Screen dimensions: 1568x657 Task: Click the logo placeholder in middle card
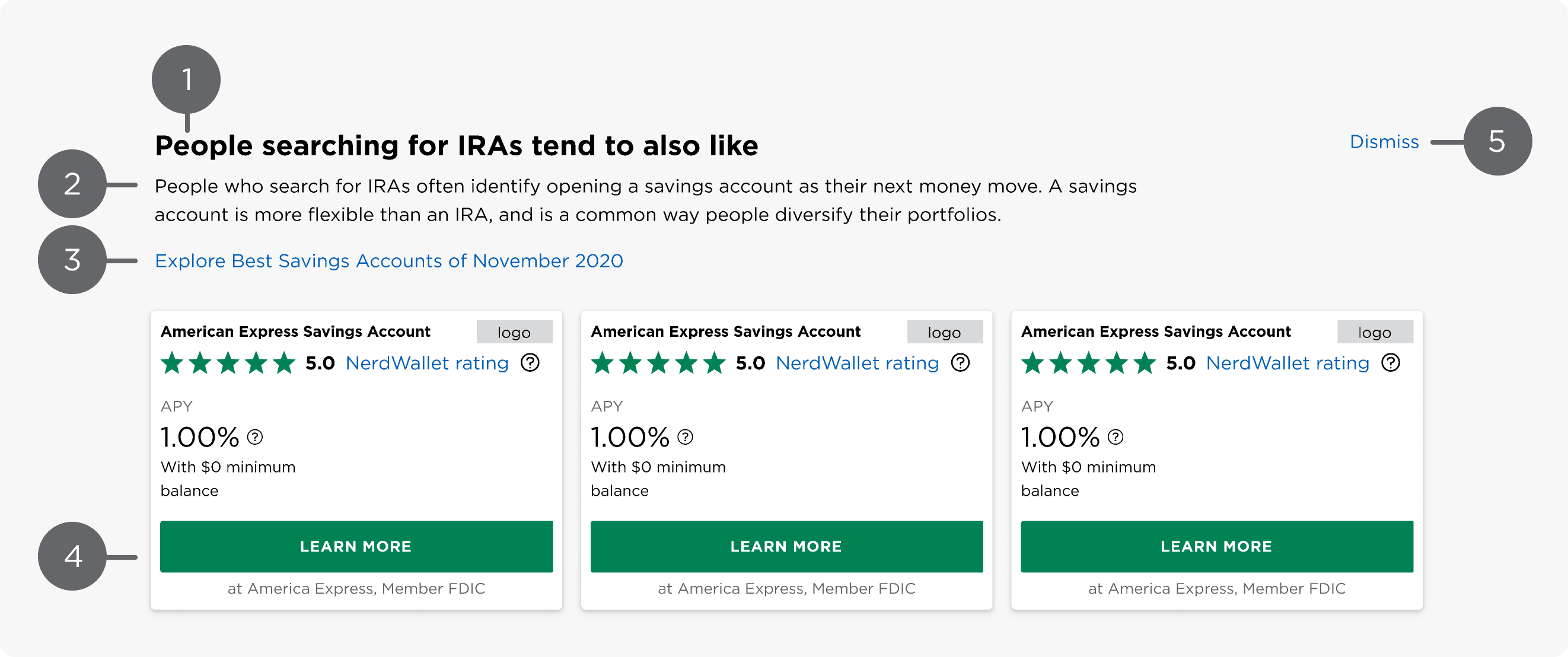pyautogui.click(x=945, y=332)
